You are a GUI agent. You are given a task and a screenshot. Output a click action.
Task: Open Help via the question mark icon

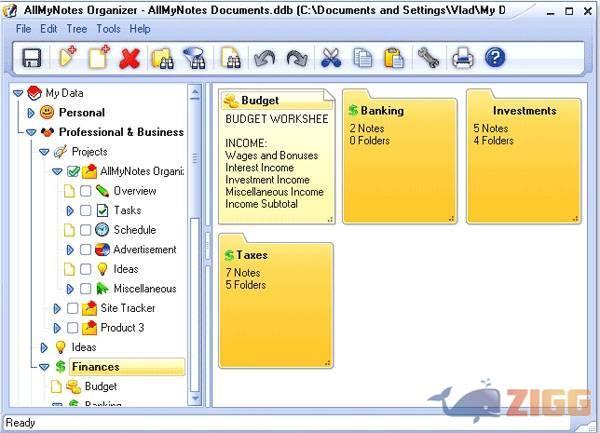point(494,59)
